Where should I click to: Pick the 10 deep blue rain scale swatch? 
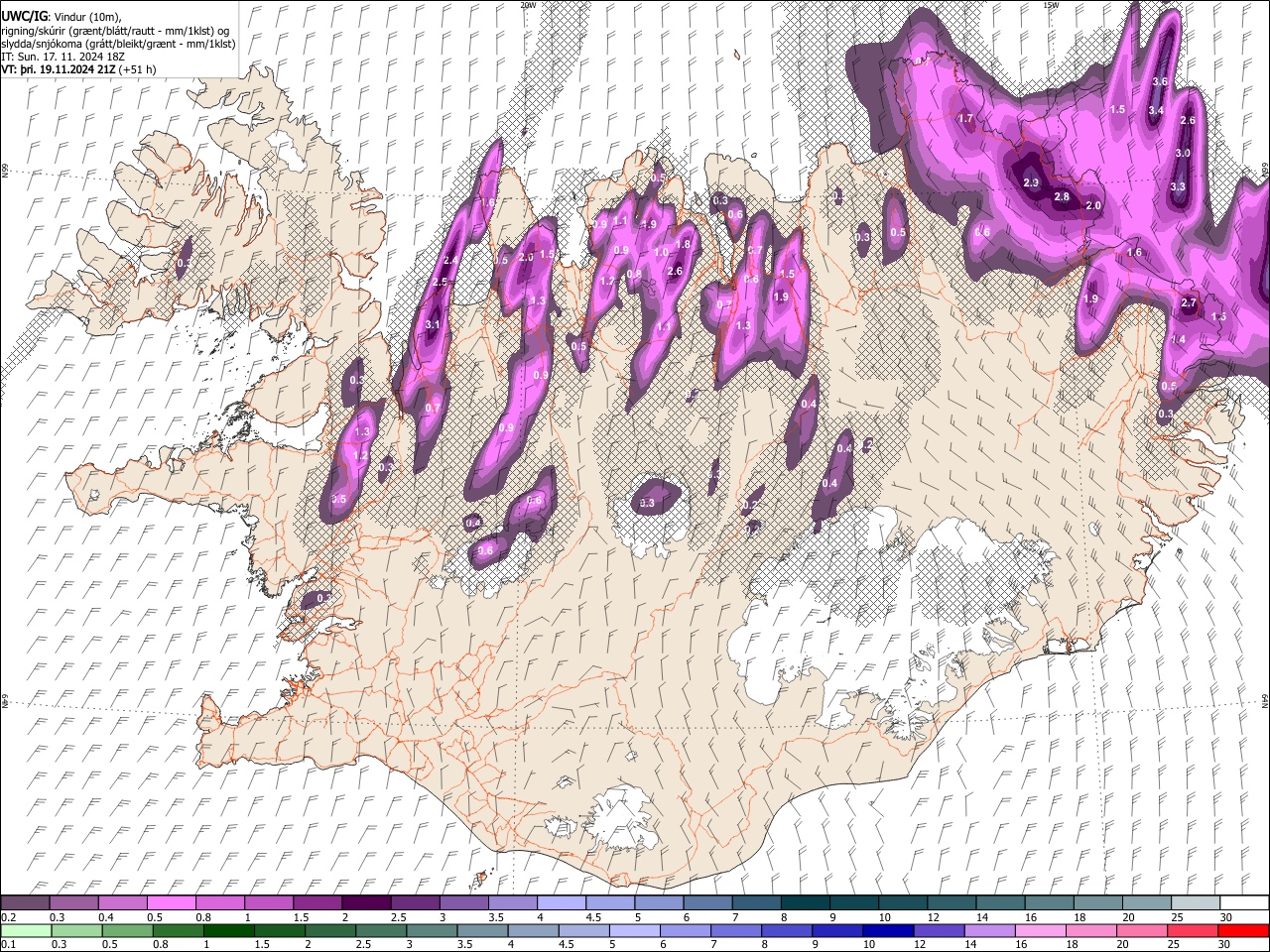pos(886,930)
